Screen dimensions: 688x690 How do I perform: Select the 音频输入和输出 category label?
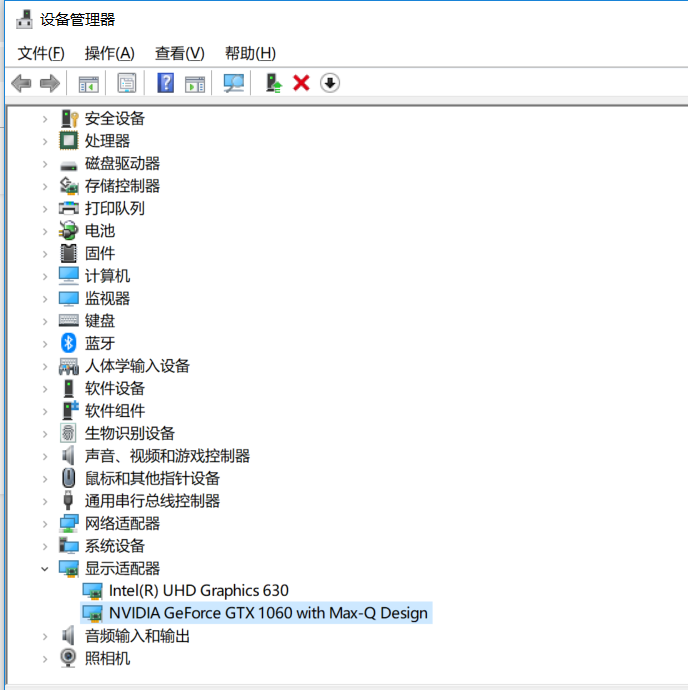[137, 635]
